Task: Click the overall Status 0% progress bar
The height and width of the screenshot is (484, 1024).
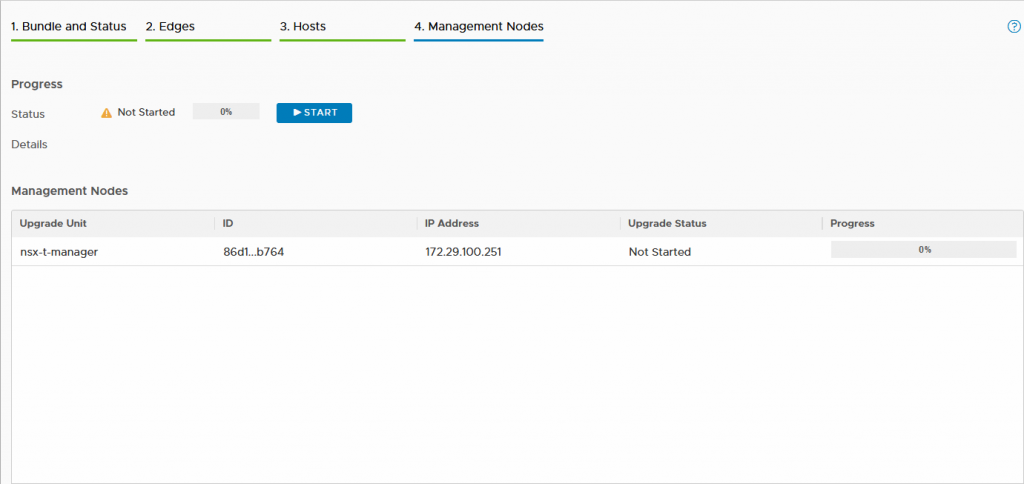Action: click(x=226, y=112)
